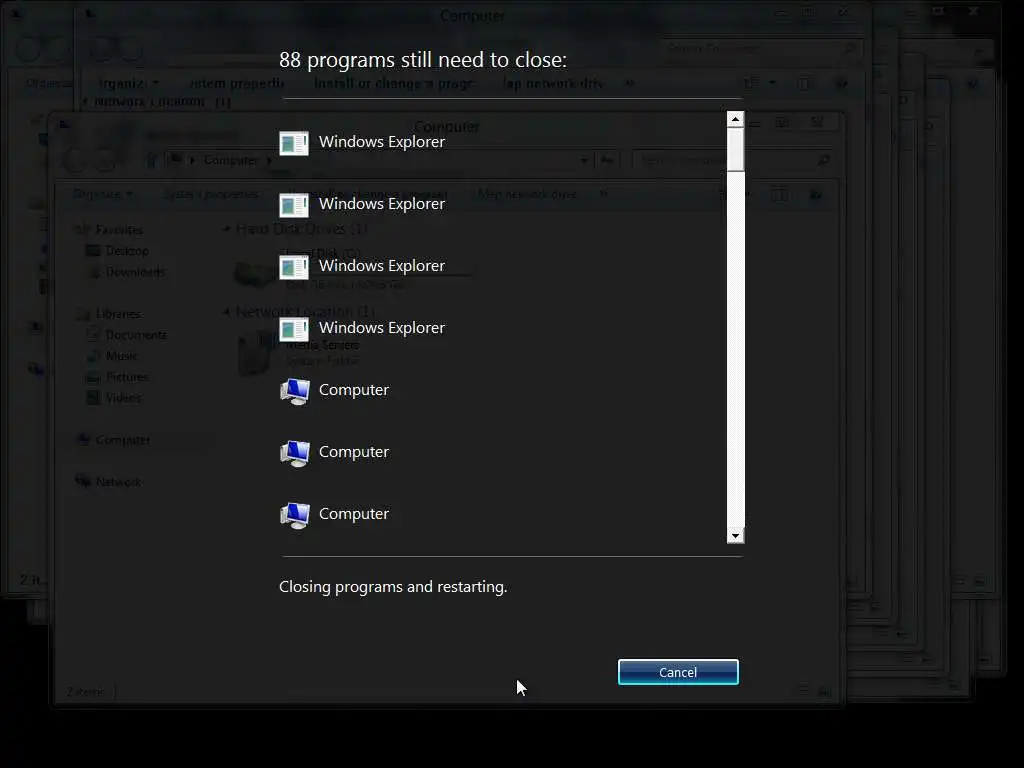
Task: Select Pictures in the background window sidebar
Action: 127,377
